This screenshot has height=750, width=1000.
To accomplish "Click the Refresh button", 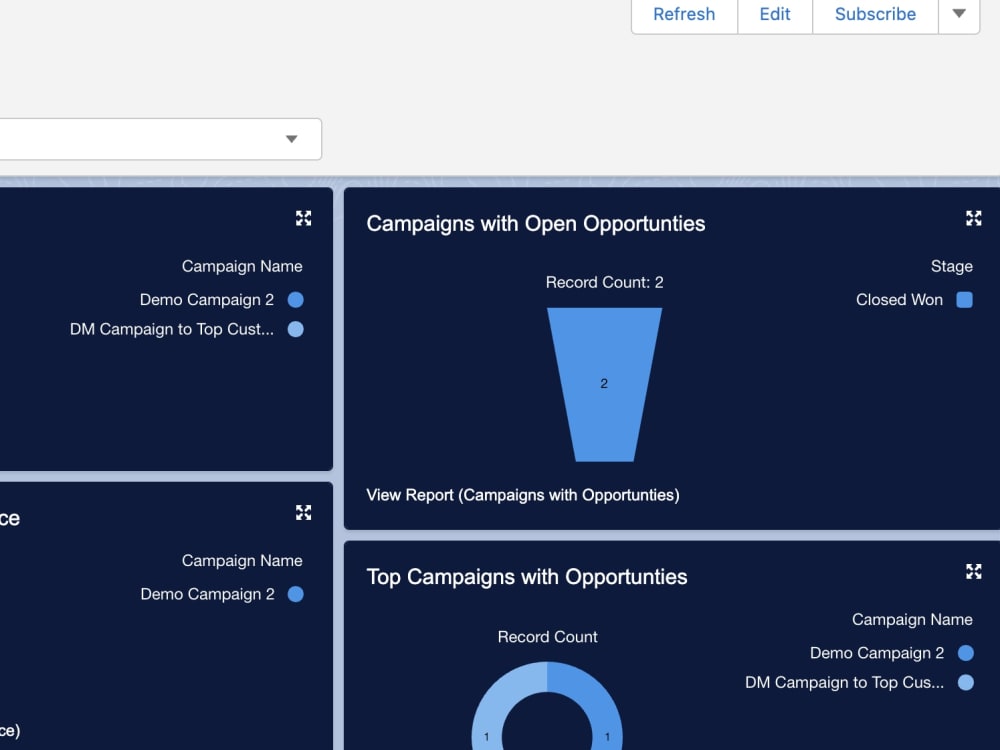I will point(684,14).
